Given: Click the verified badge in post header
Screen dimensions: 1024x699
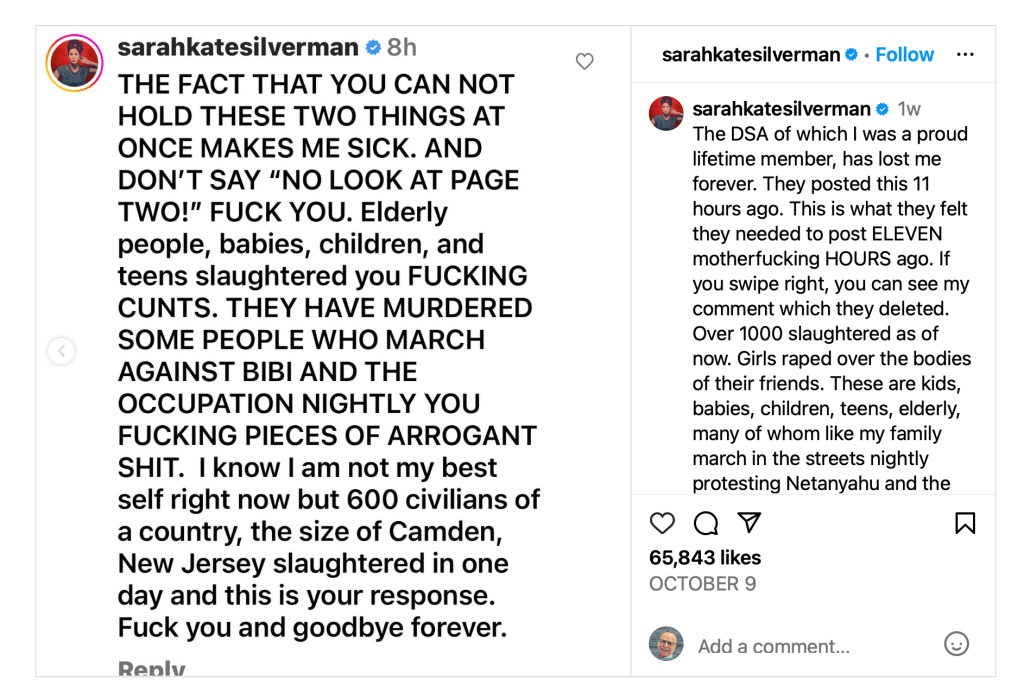Looking at the screenshot, I should tap(852, 55).
